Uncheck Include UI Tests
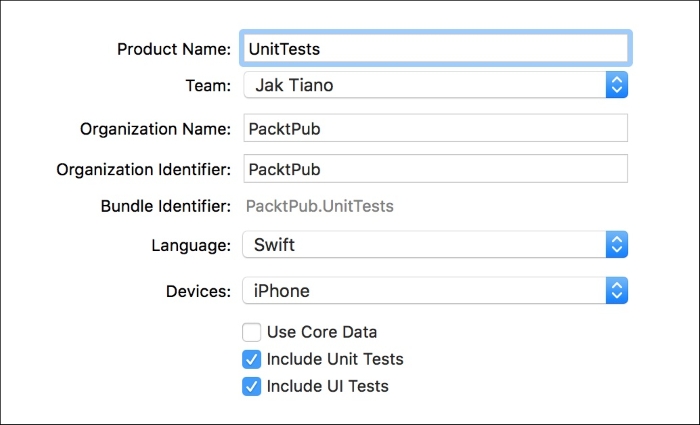This screenshot has height=425, width=700. [x=251, y=387]
